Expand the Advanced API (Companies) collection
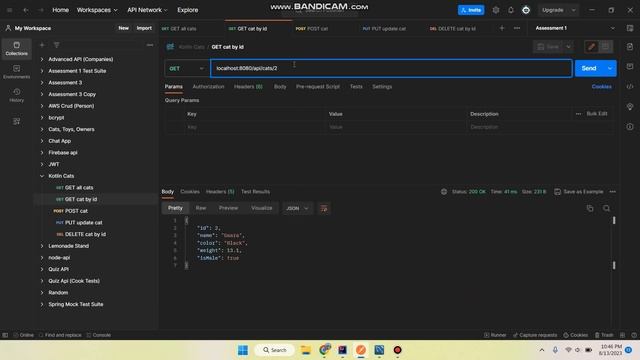Image resolution: width=640 pixels, height=360 pixels. [42, 59]
